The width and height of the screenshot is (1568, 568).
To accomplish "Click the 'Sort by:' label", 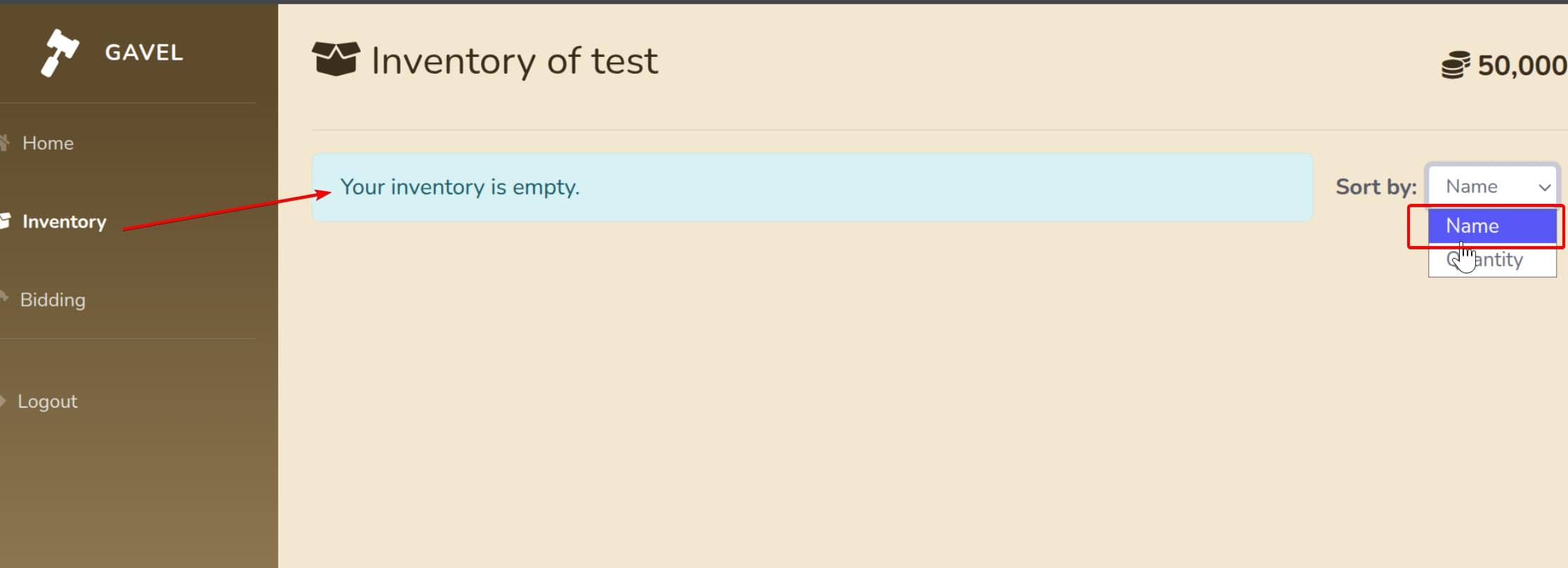I will click(x=1376, y=187).
